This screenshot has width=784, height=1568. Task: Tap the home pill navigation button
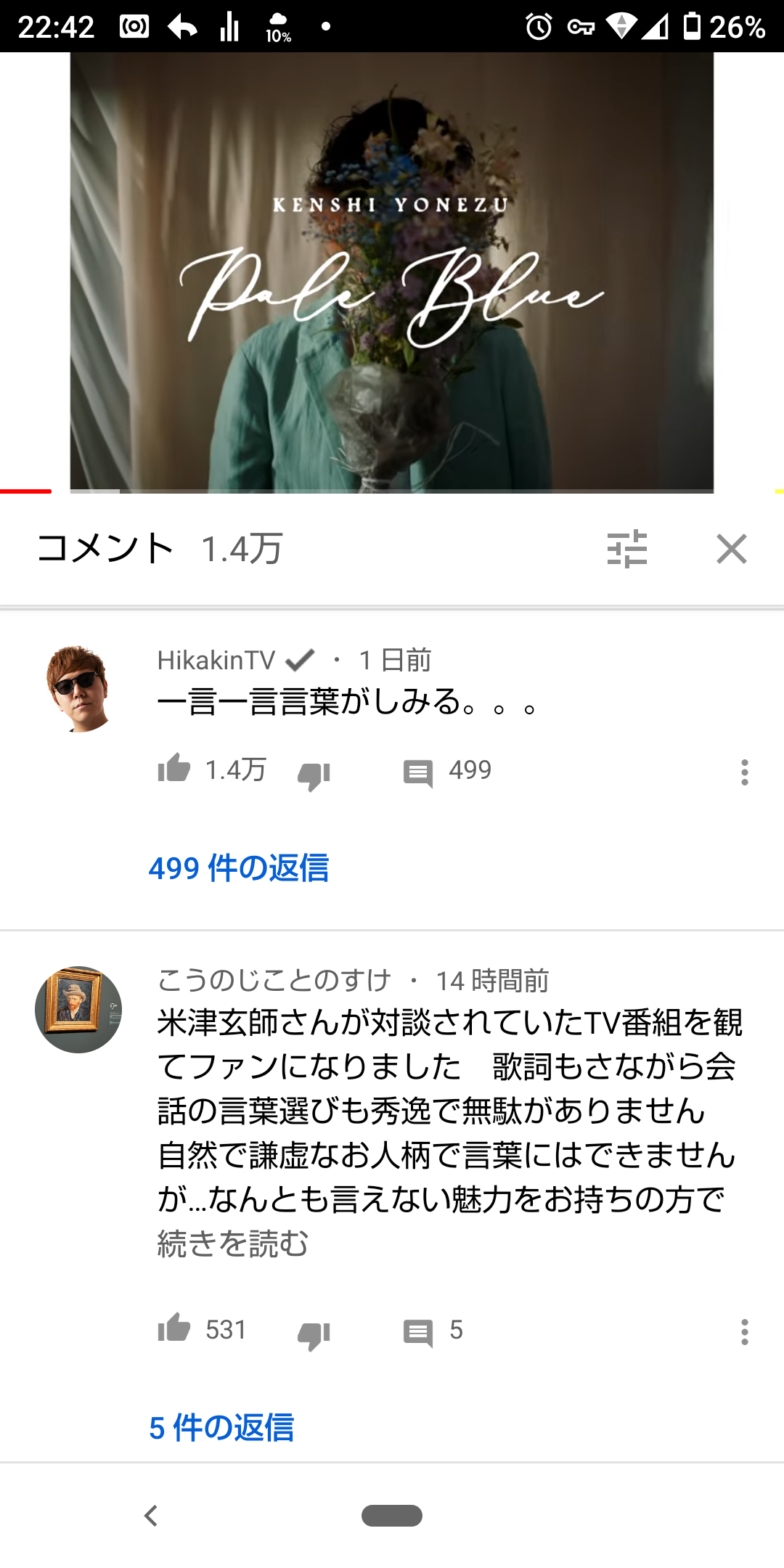(392, 1516)
